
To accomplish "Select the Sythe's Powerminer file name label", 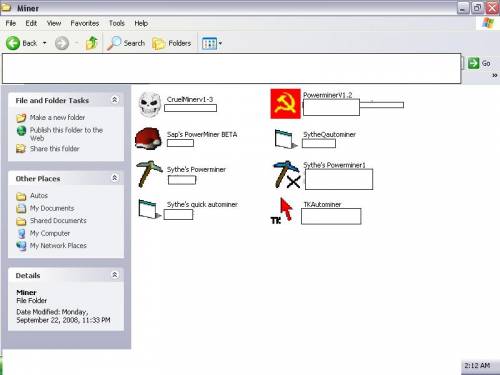I will click(x=196, y=169).
